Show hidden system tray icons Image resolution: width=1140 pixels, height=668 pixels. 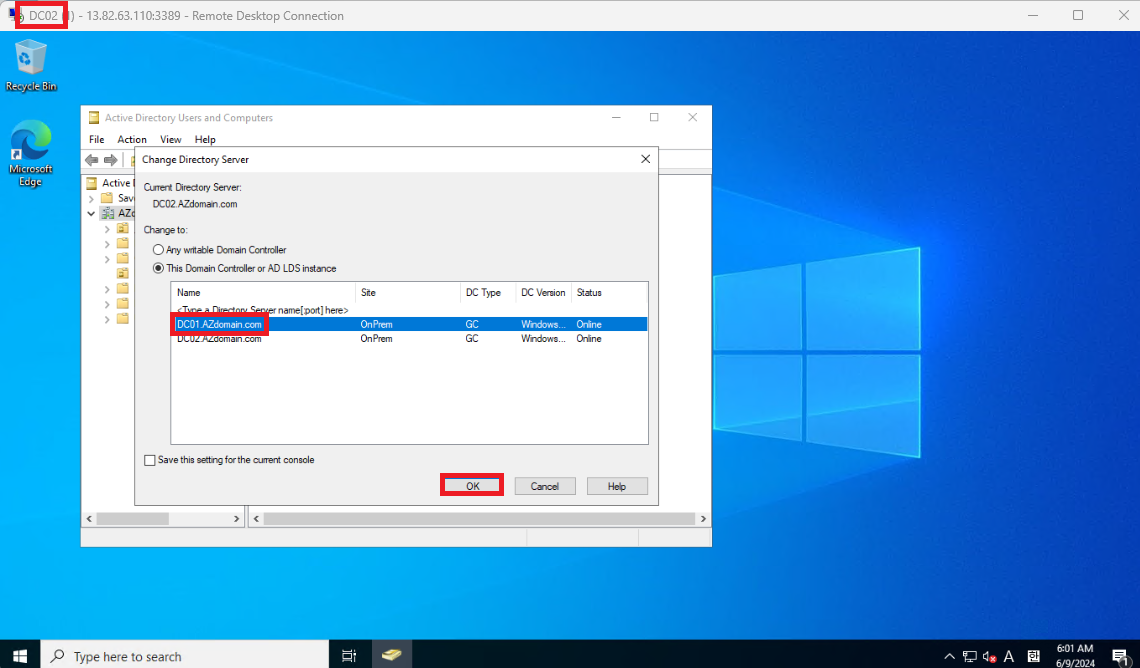pos(950,656)
